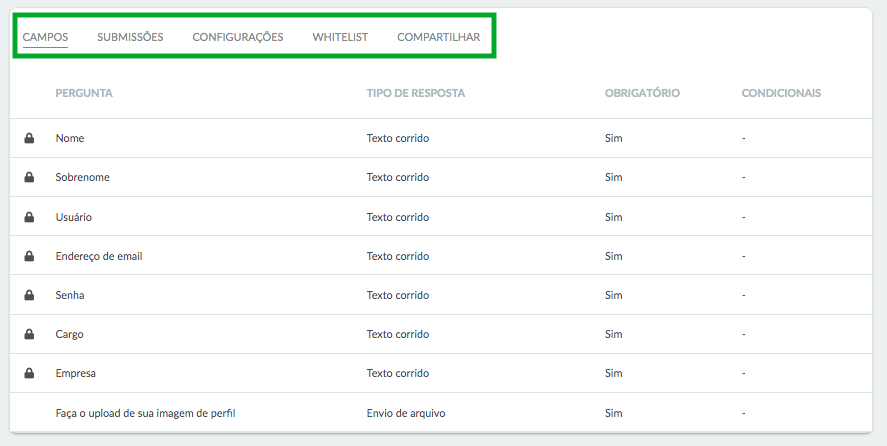Viewport: 887px width, 446px height.
Task: Click the PERGUNTA column header
Action: (84, 93)
